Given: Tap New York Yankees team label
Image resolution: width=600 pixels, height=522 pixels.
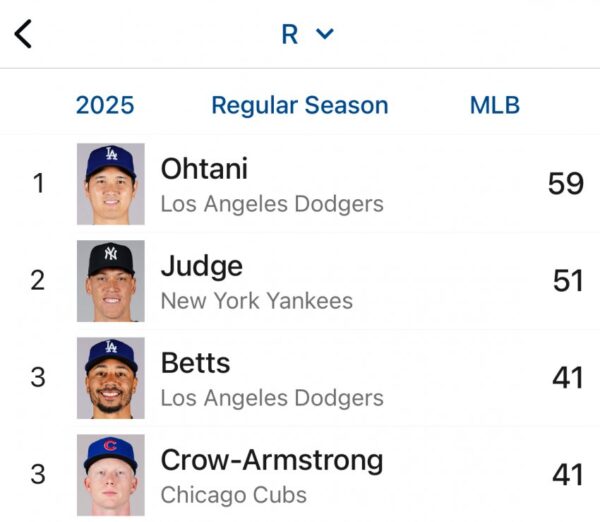Looking at the screenshot, I should click(x=256, y=301).
